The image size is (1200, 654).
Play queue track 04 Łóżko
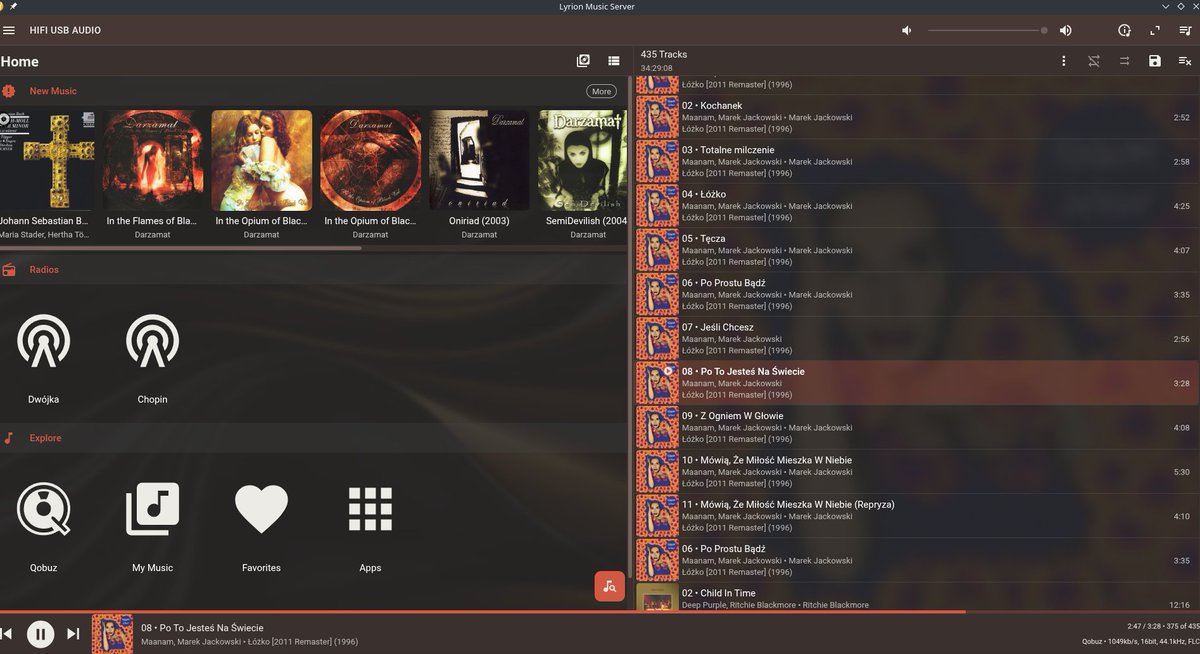[918, 205]
